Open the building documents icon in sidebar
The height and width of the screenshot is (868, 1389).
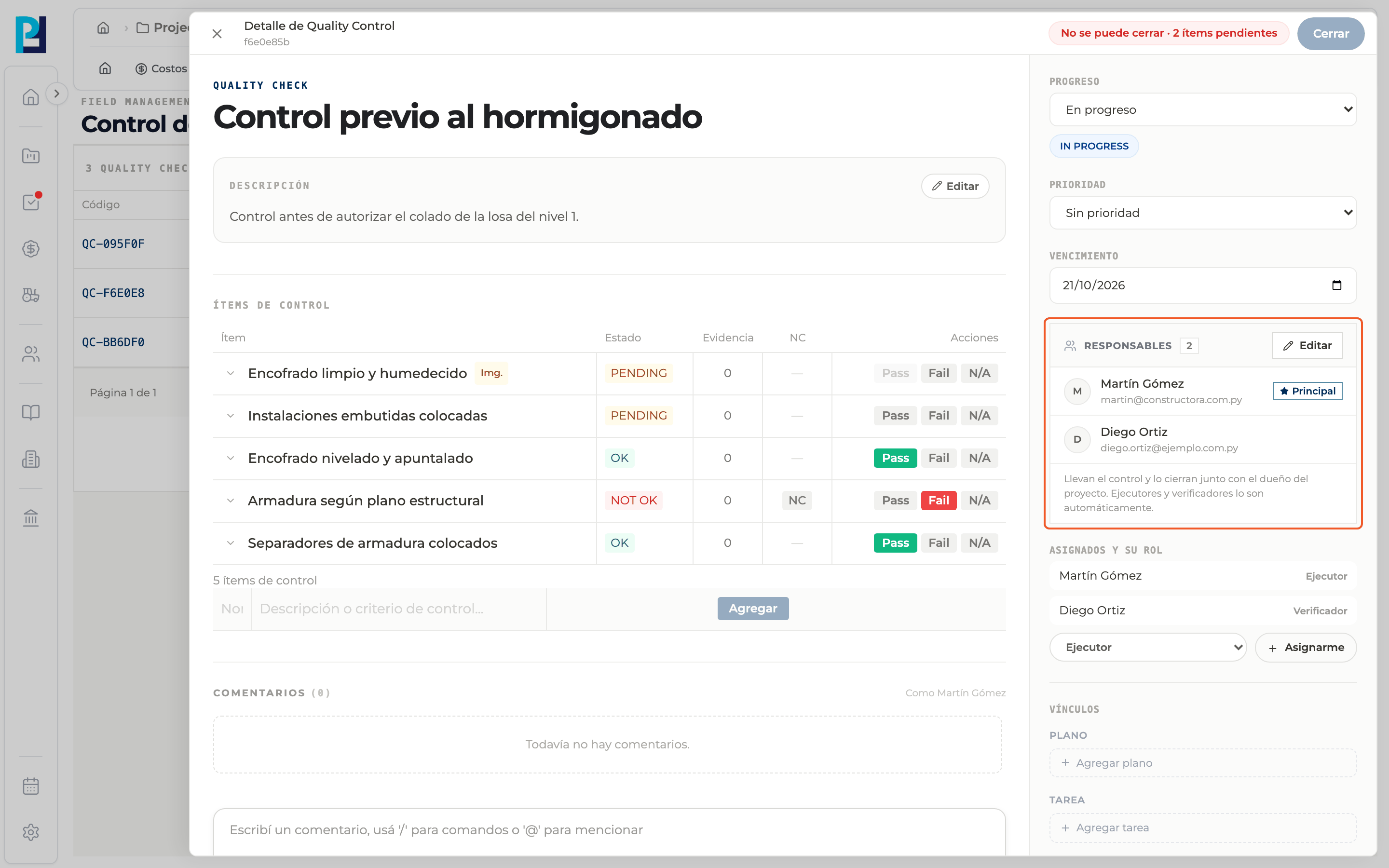pos(31,459)
